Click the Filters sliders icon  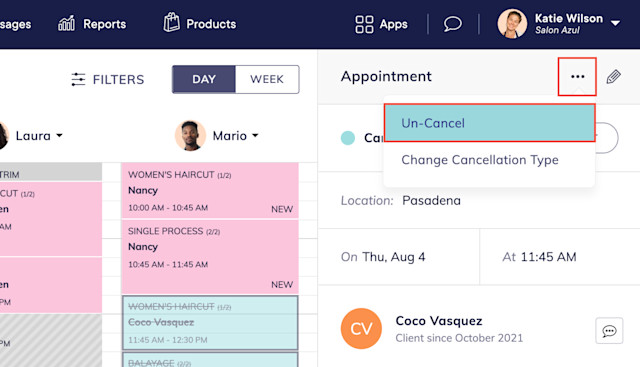[78, 79]
